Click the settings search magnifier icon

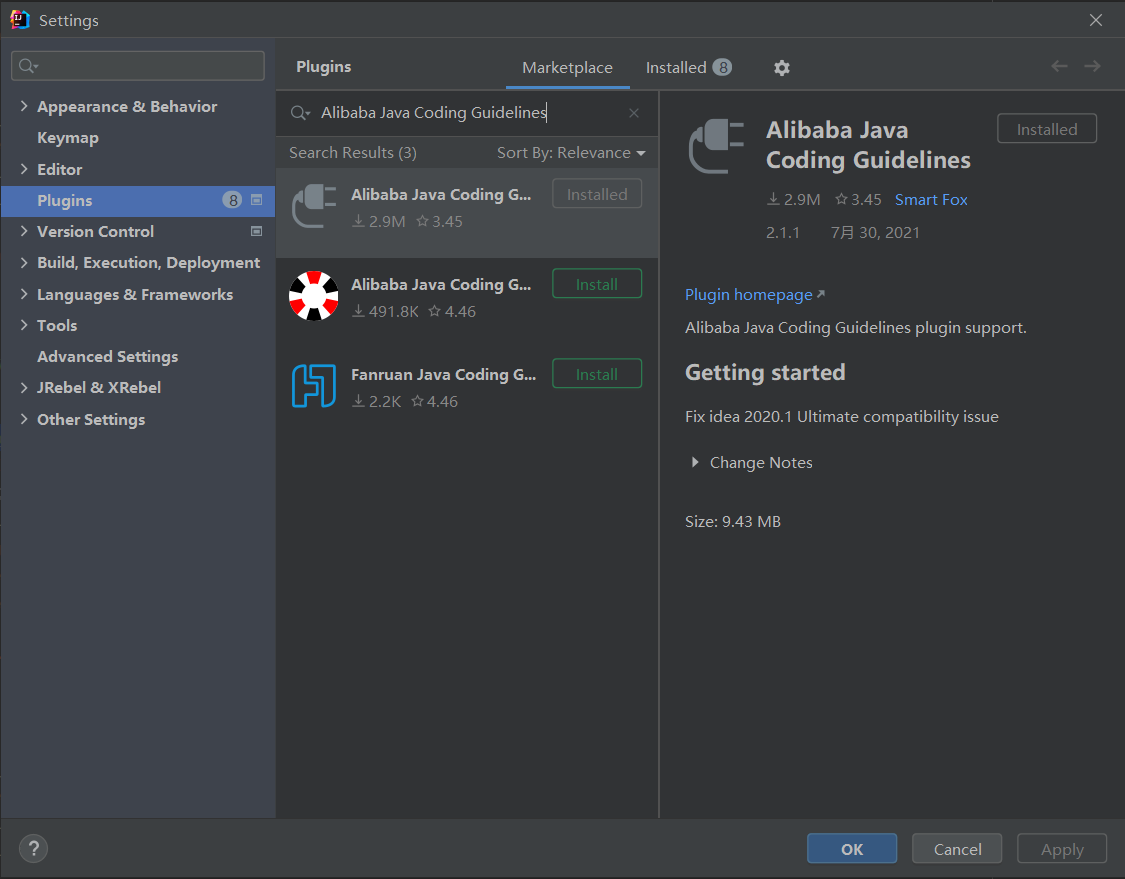click(28, 66)
